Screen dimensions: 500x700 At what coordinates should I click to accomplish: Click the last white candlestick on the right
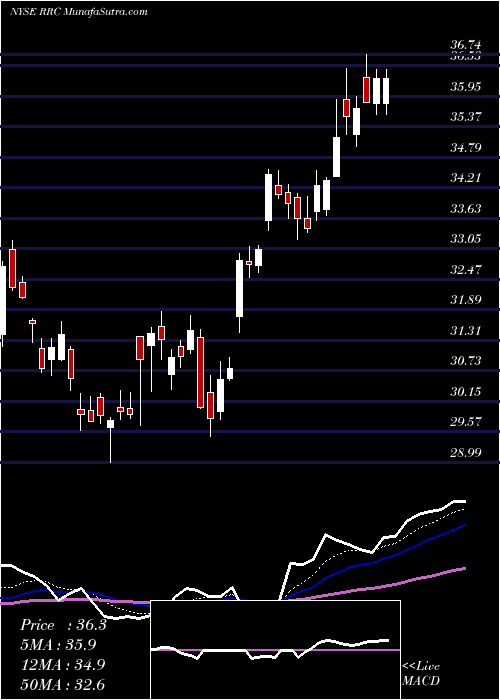[x=386, y=91]
